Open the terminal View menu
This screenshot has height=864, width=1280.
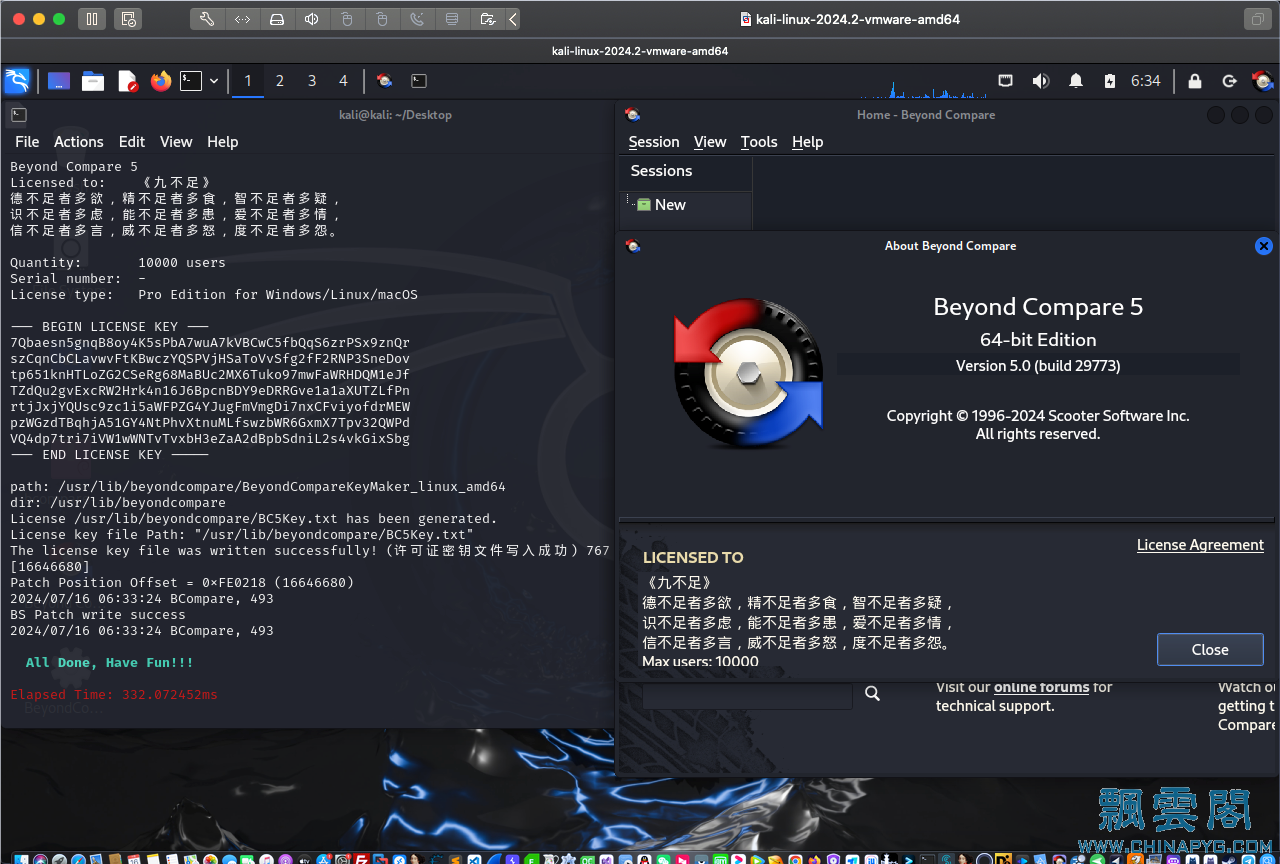tap(176, 142)
